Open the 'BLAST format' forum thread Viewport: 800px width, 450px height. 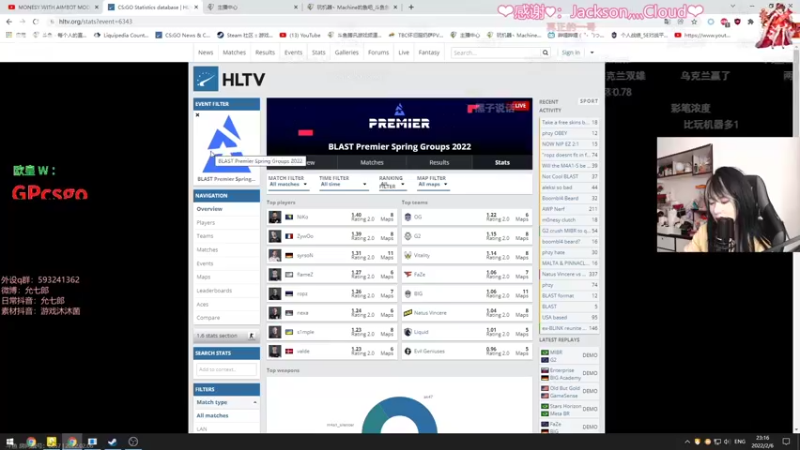coord(569,296)
